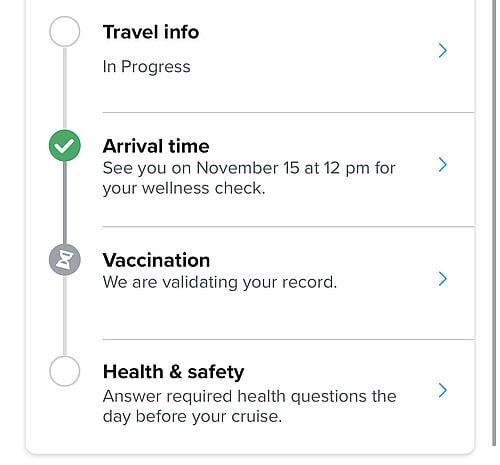The width and height of the screenshot is (500, 465).
Task: Expand the Vaccination row chevron
Action: click(x=442, y=279)
